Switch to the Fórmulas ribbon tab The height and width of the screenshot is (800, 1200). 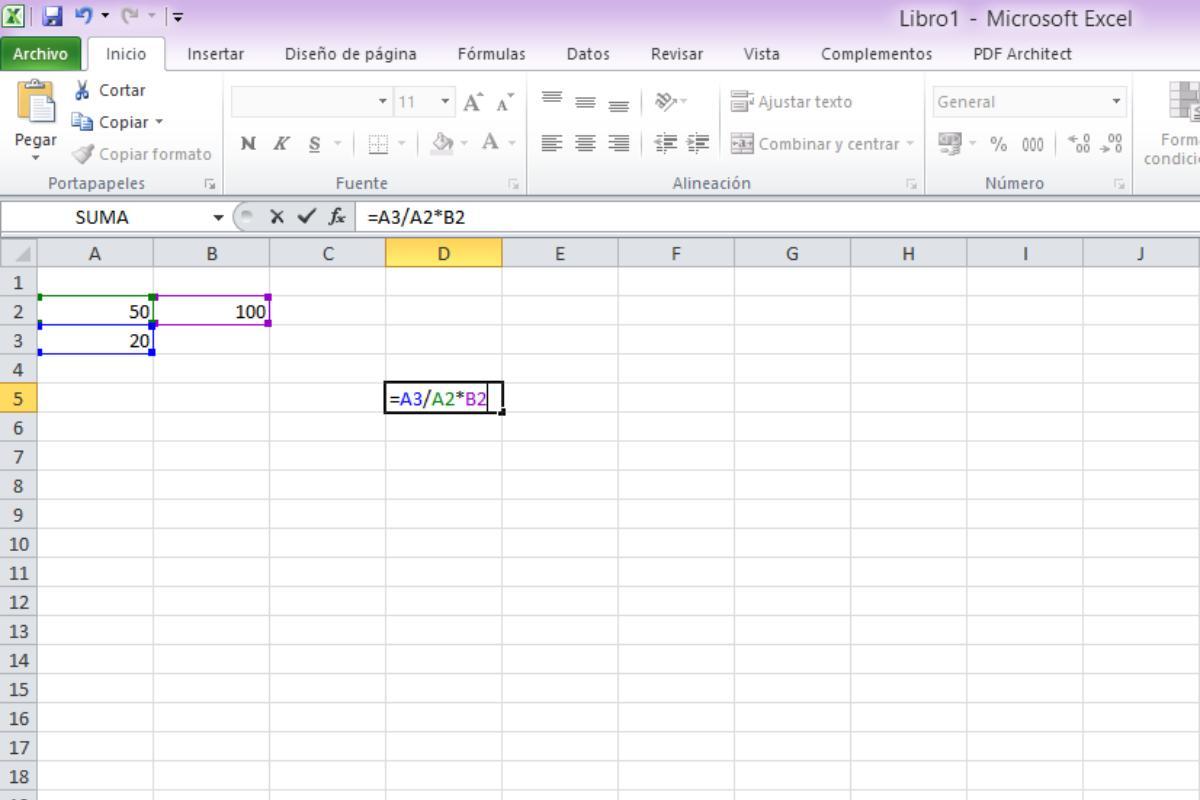point(489,54)
